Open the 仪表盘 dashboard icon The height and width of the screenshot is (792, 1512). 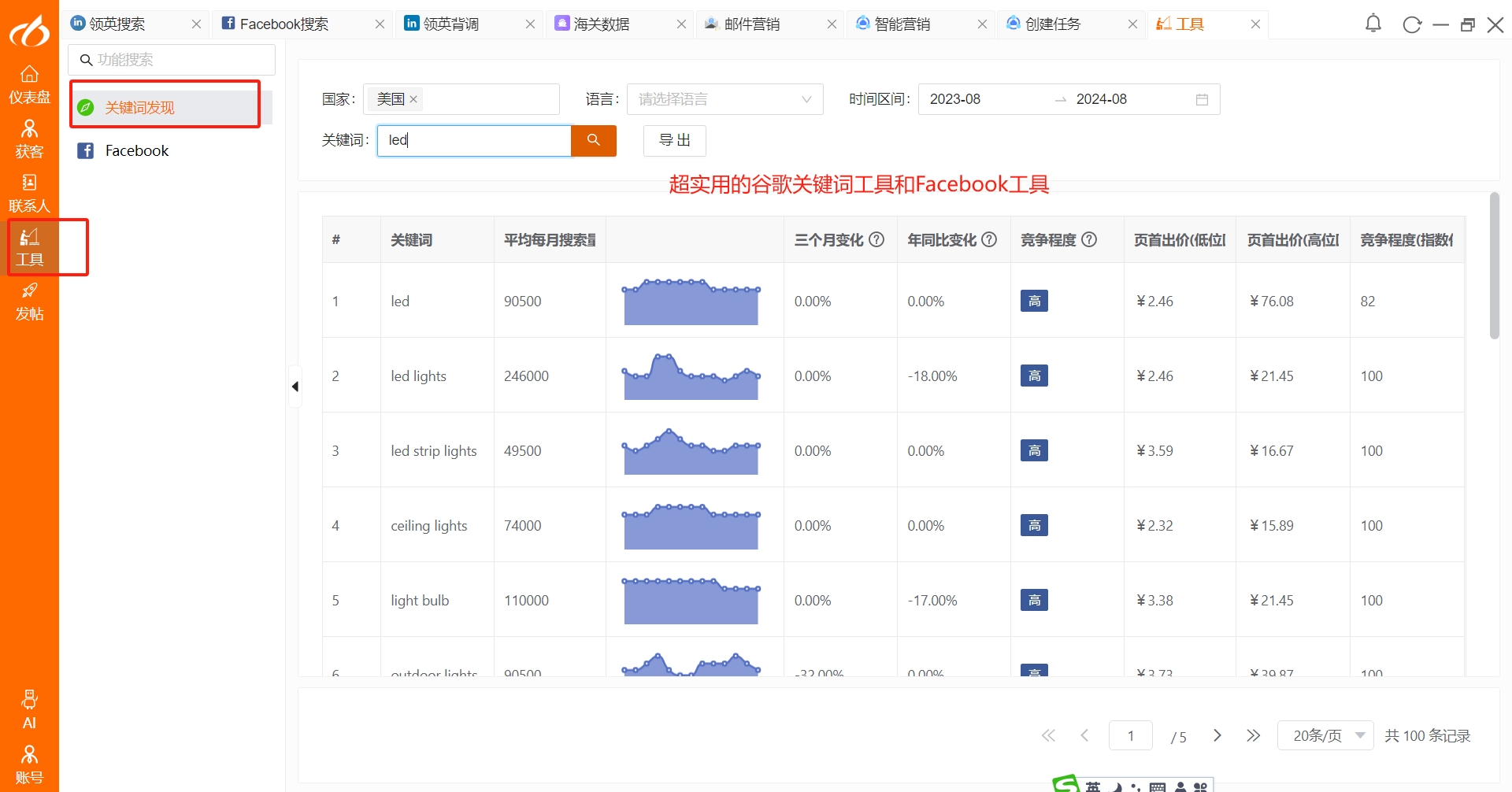29,85
